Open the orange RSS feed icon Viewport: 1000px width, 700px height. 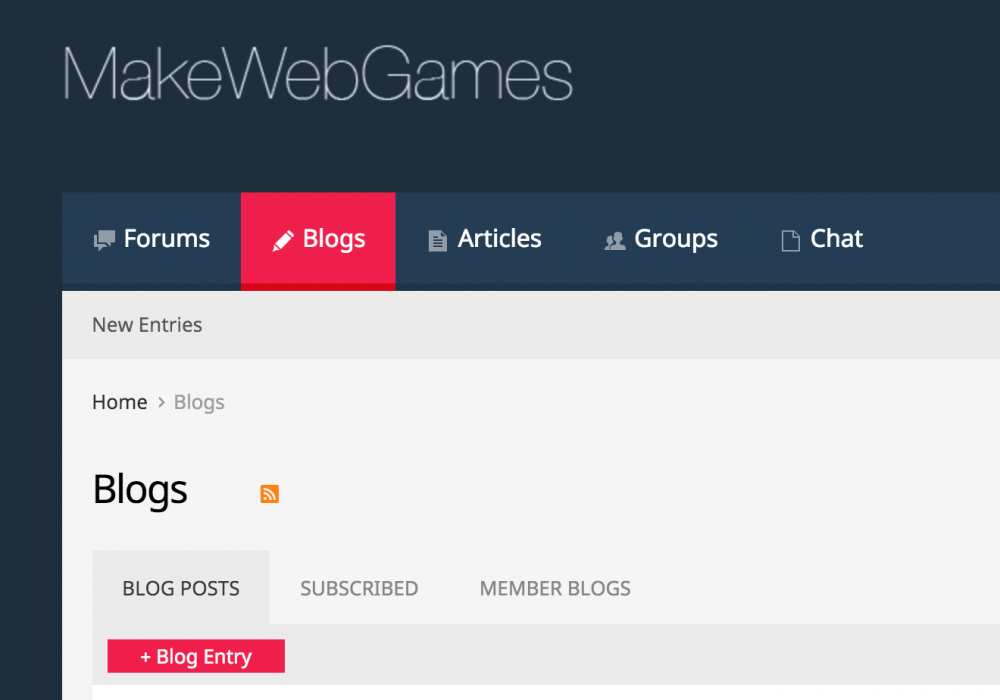click(x=269, y=493)
